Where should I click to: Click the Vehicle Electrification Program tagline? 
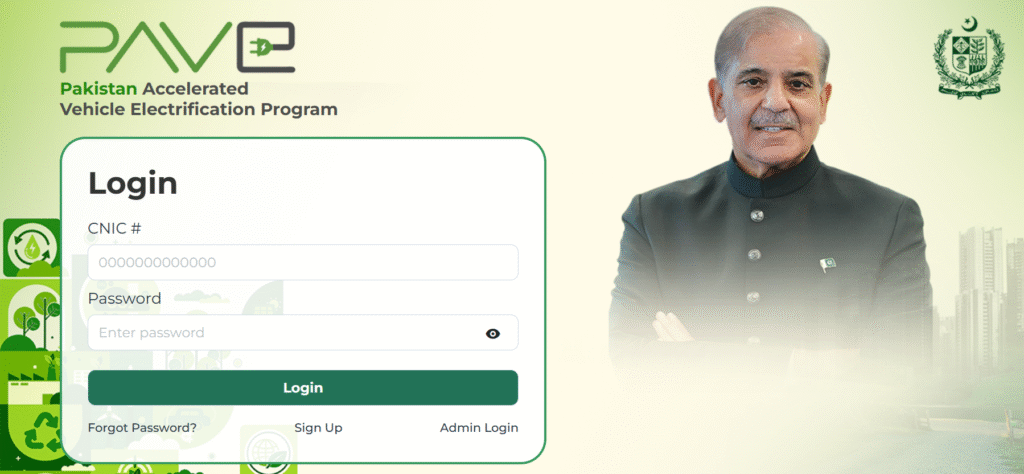(x=199, y=109)
